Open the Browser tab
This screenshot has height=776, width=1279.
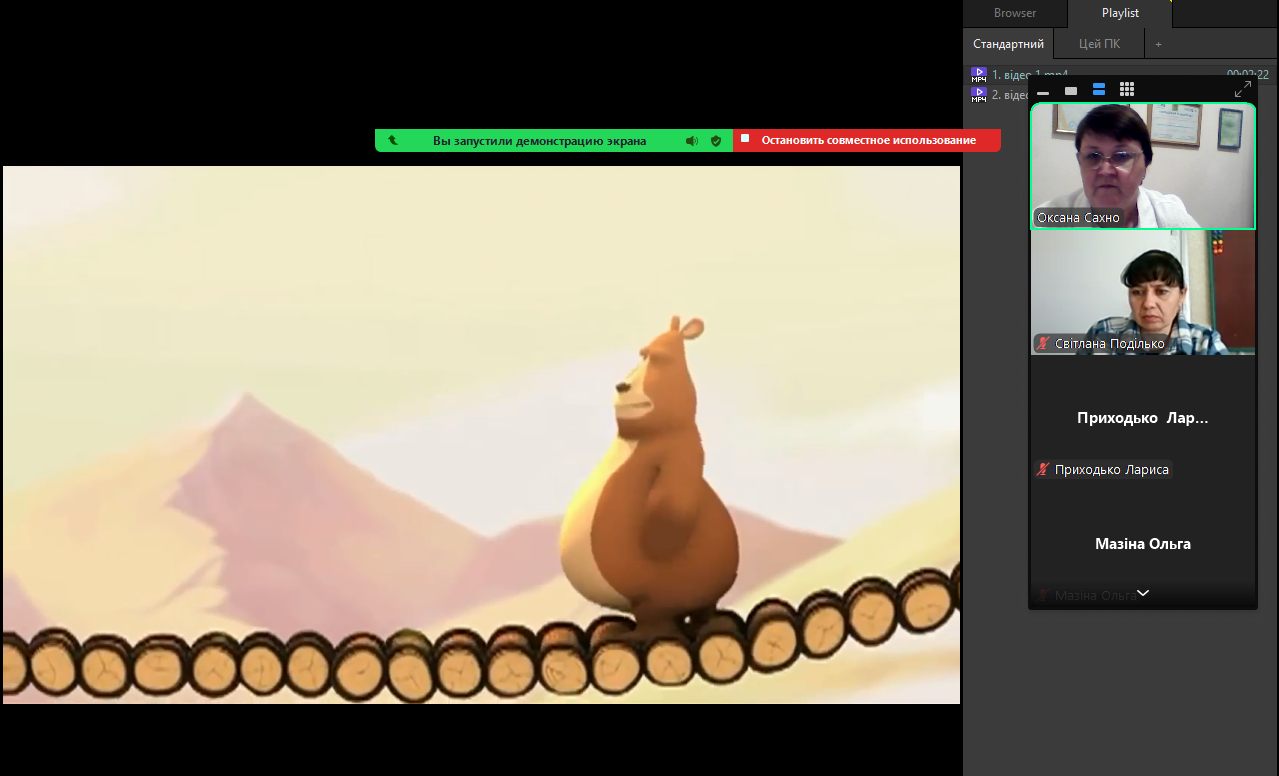(x=1015, y=13)
